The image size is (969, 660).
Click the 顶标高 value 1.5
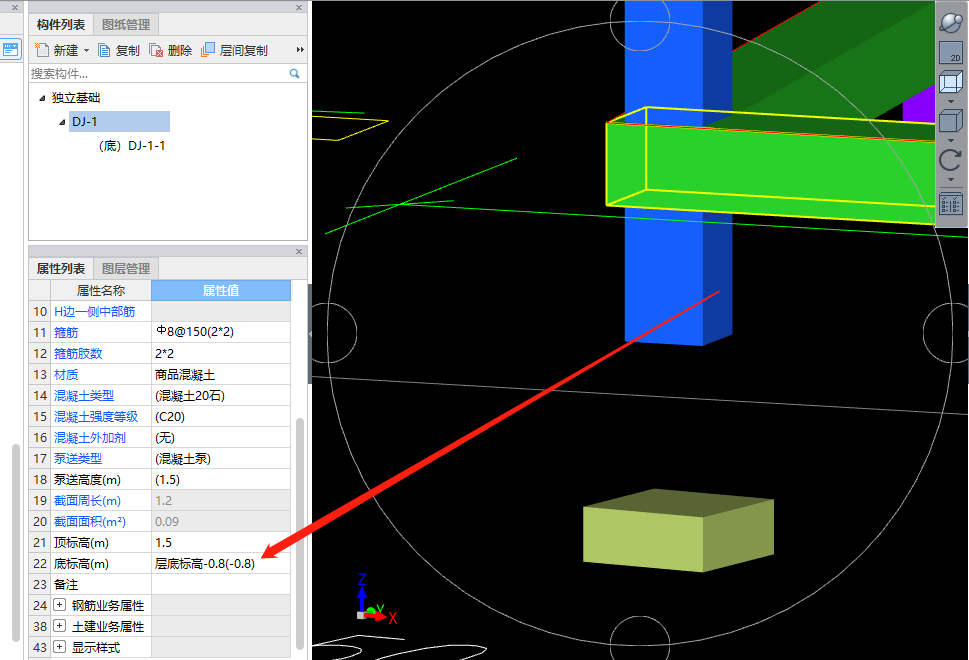[x=221, y=543]
